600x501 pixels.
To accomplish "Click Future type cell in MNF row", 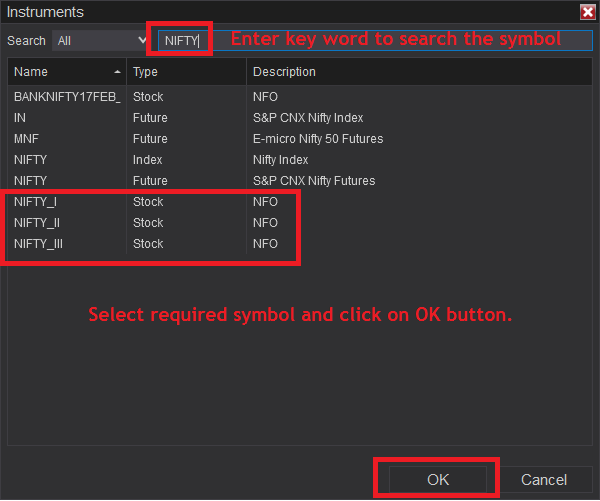I will [150, 139].
